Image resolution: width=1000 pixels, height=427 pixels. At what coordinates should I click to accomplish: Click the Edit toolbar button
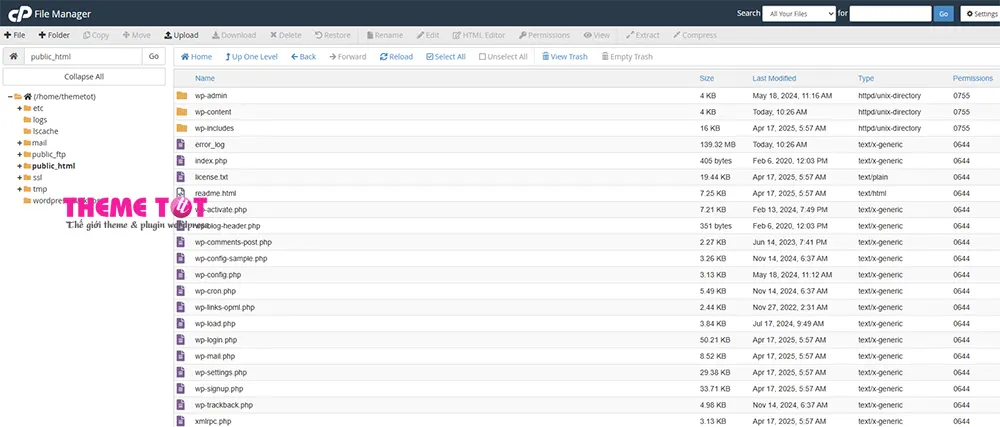[428, 35]
